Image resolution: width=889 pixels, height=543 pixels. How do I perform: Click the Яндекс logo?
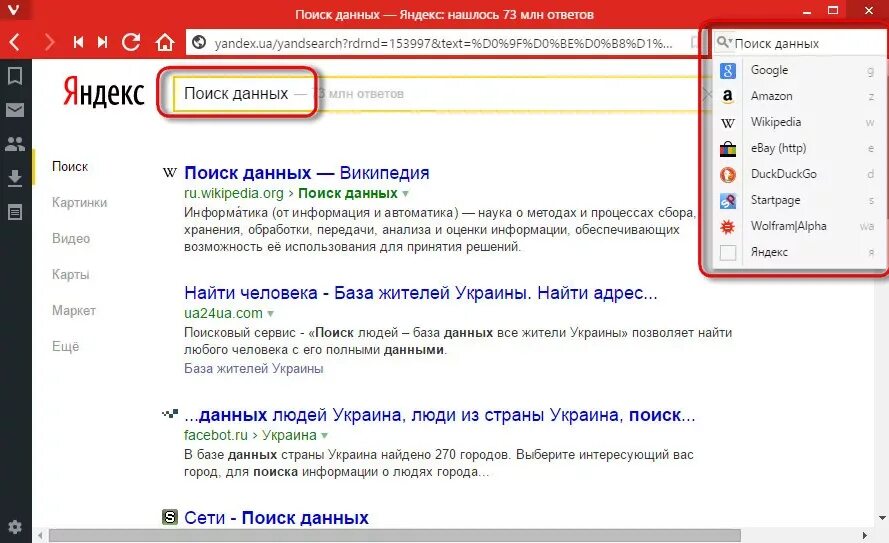[104, 91]
